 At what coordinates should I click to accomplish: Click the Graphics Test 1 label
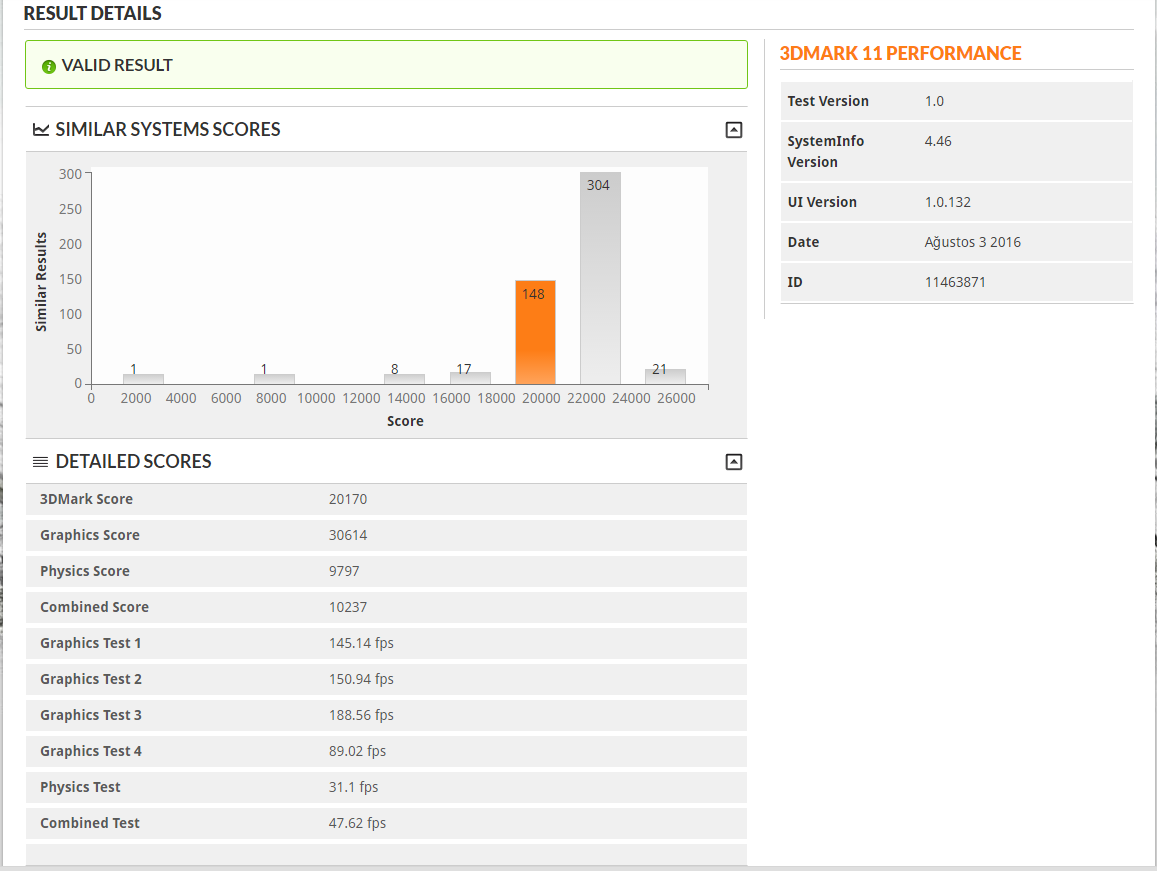pyautogui.click(x=91, y=644)
